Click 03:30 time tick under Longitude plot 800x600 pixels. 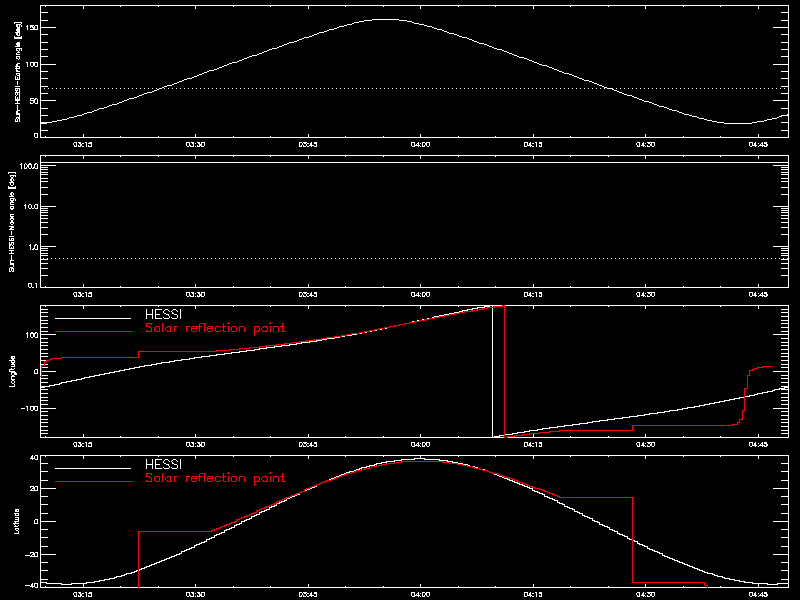(x=195, y=444)
